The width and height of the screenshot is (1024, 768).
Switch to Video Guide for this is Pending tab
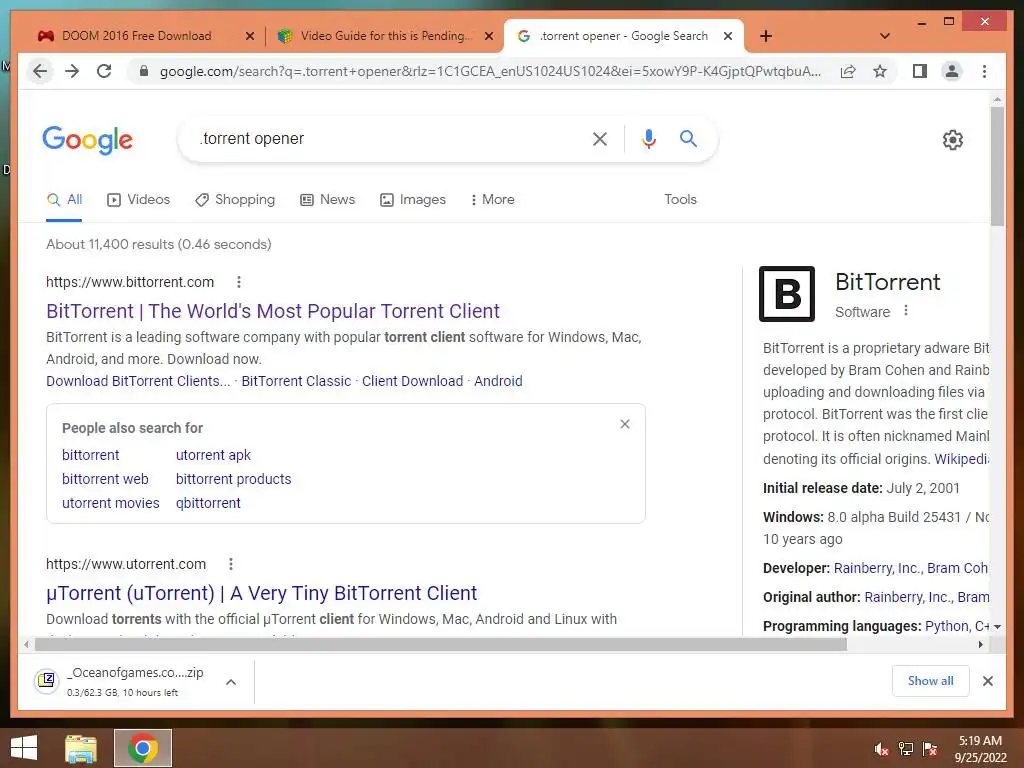pos(385,36)
